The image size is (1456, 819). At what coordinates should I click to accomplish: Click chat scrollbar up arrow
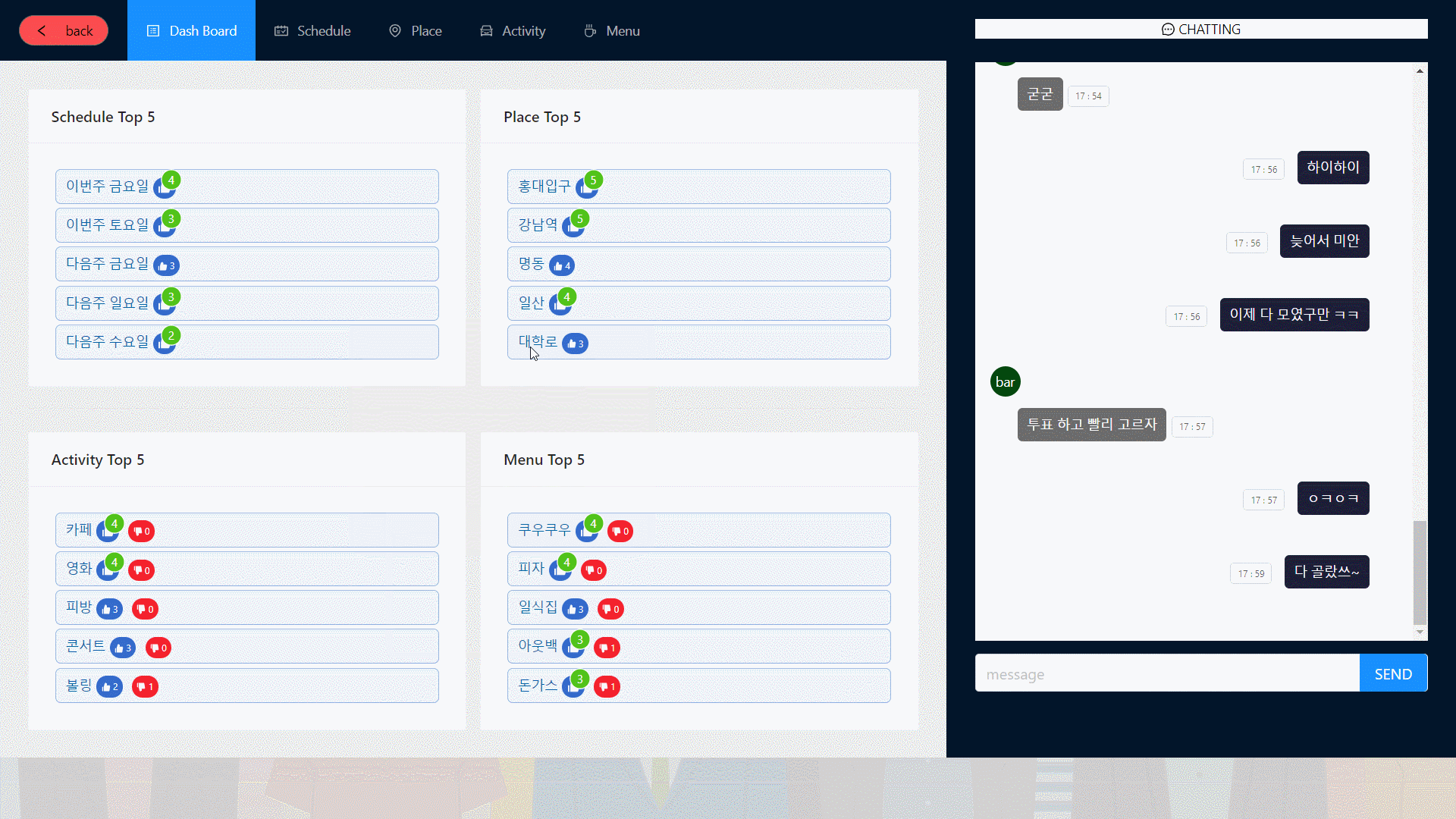pos(1420,71)
